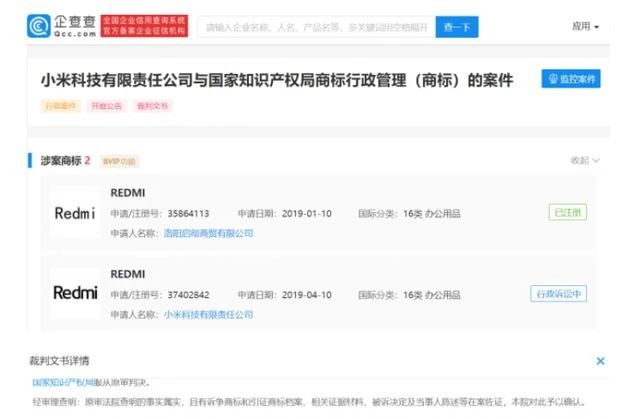Click the 行政诉讼中 status badge

pyautogui.click(x=558, y=294)
